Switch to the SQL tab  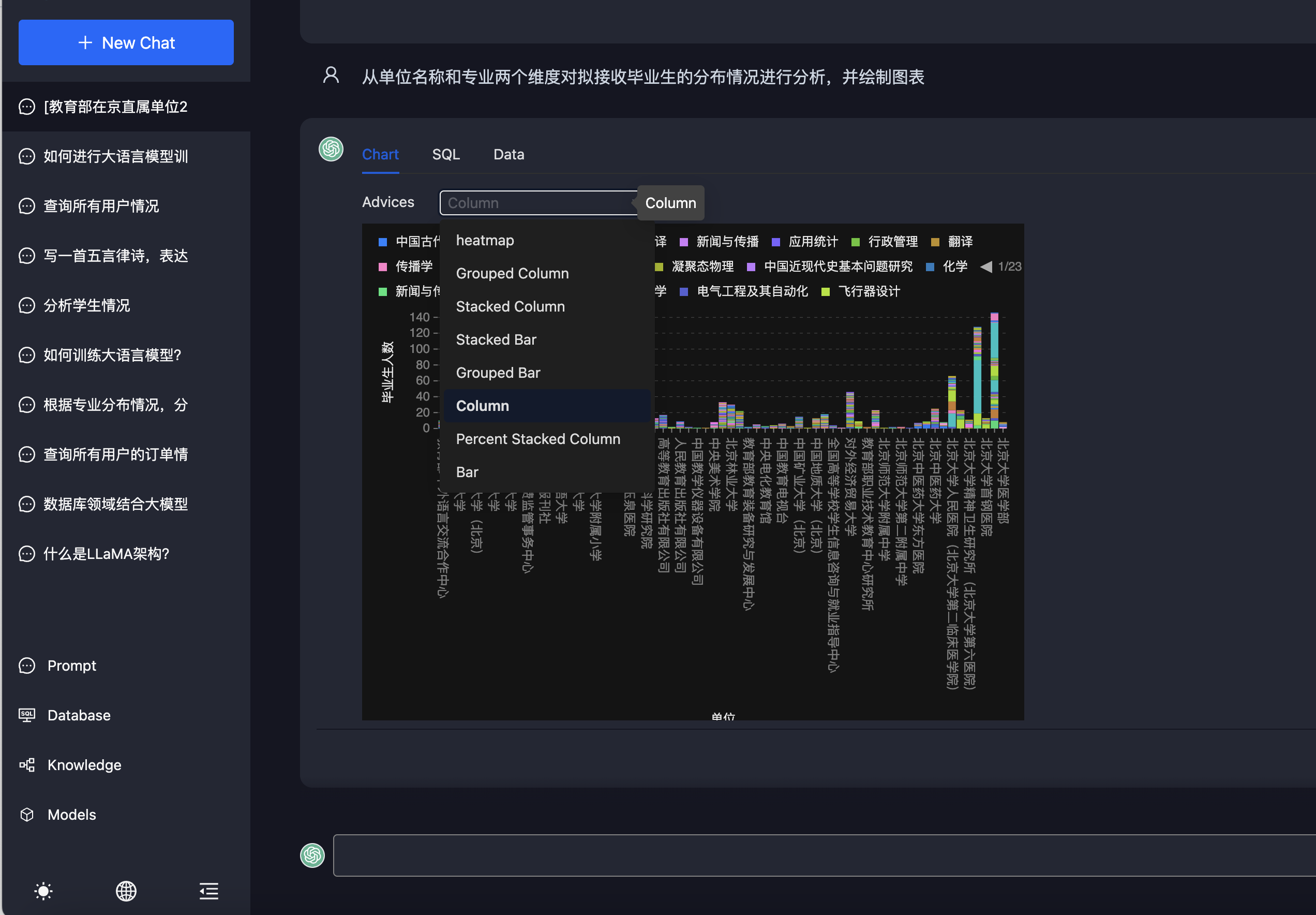coord(446,154)
